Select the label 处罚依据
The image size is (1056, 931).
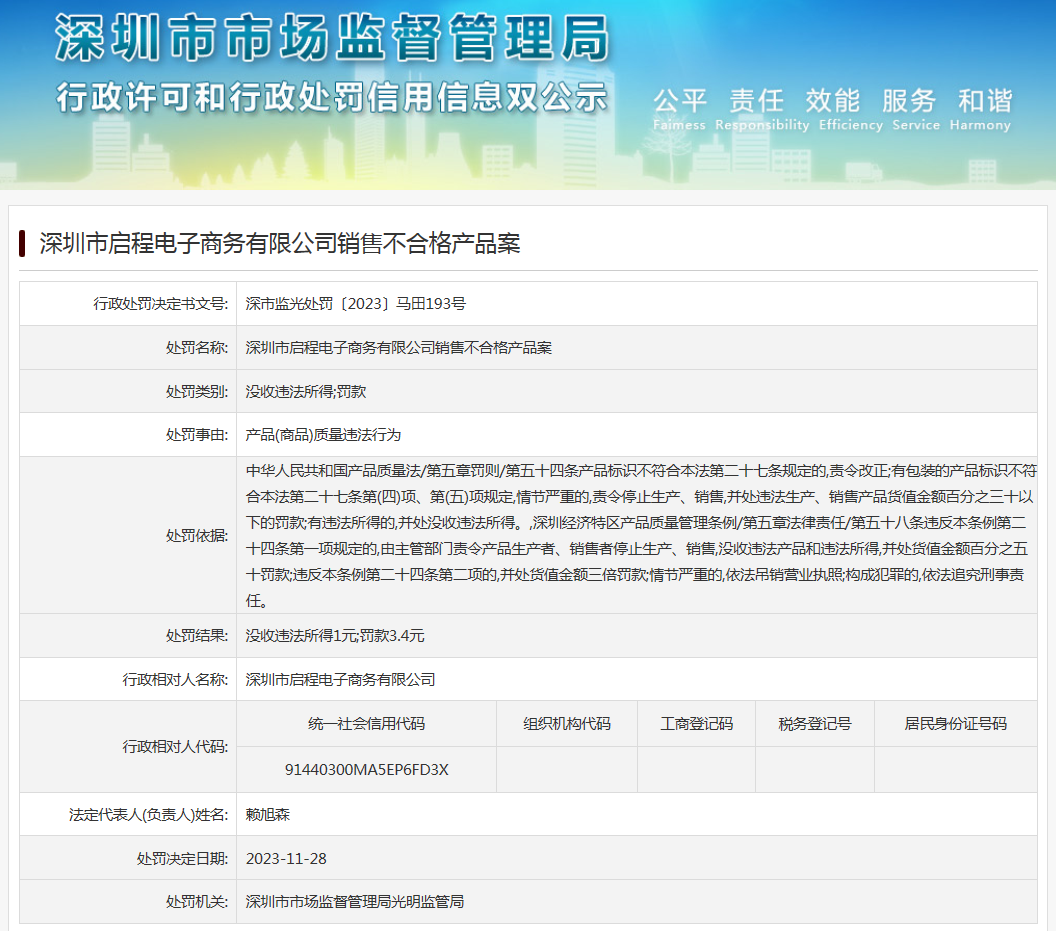click(x=197, y=536)
